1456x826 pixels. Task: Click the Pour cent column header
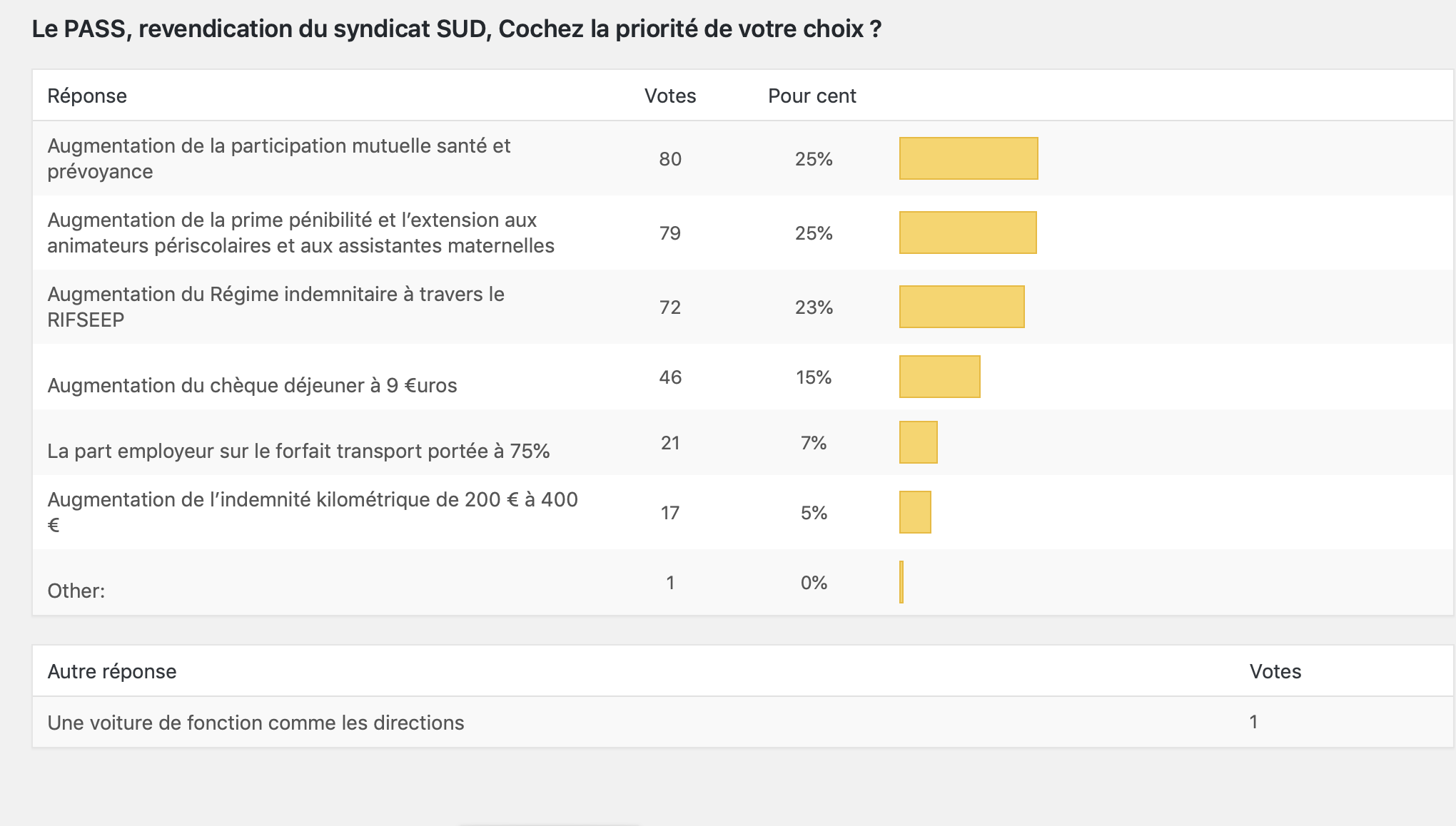[x=812, y=96]
